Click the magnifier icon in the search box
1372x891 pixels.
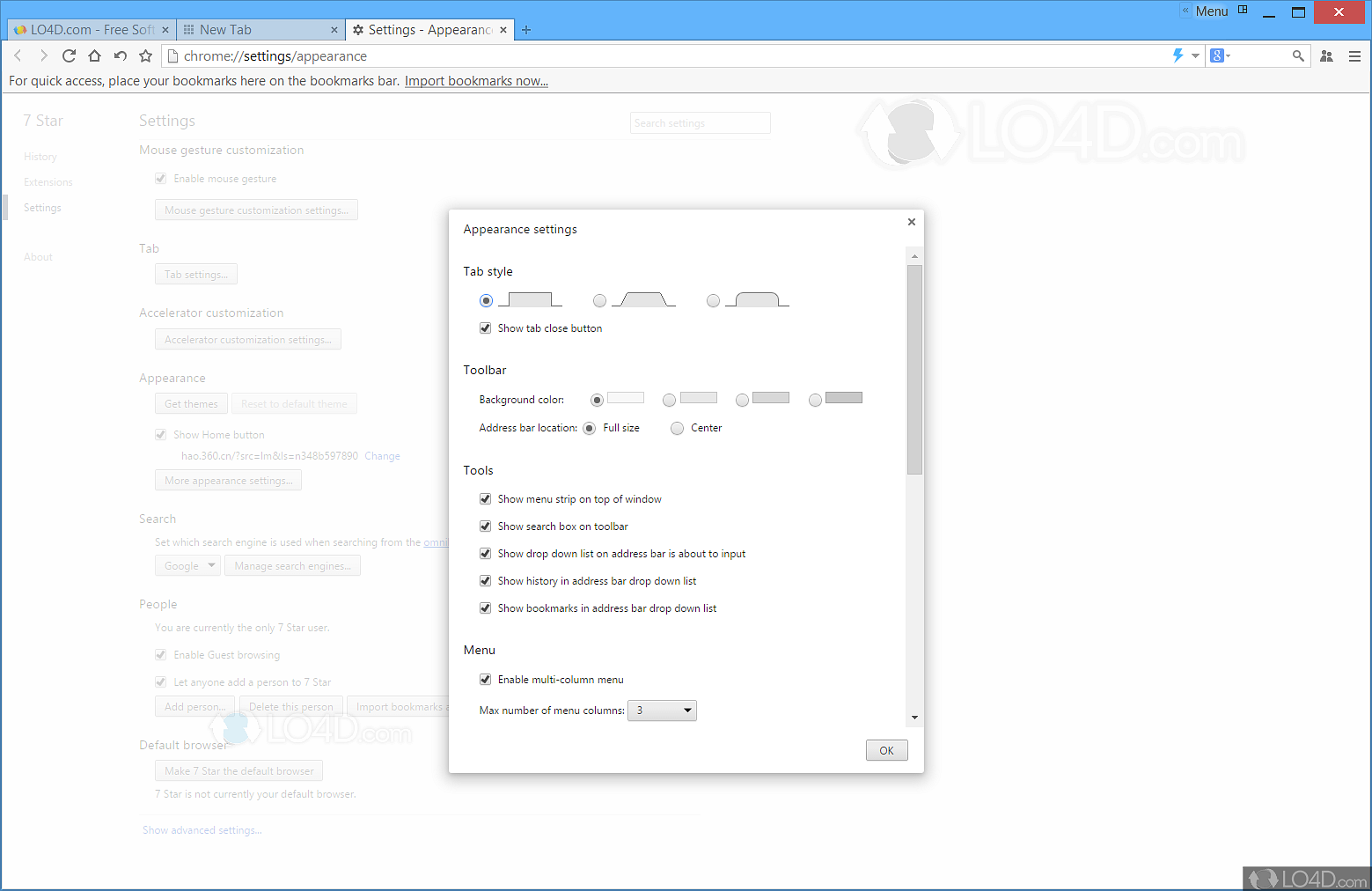[1298, 55]
